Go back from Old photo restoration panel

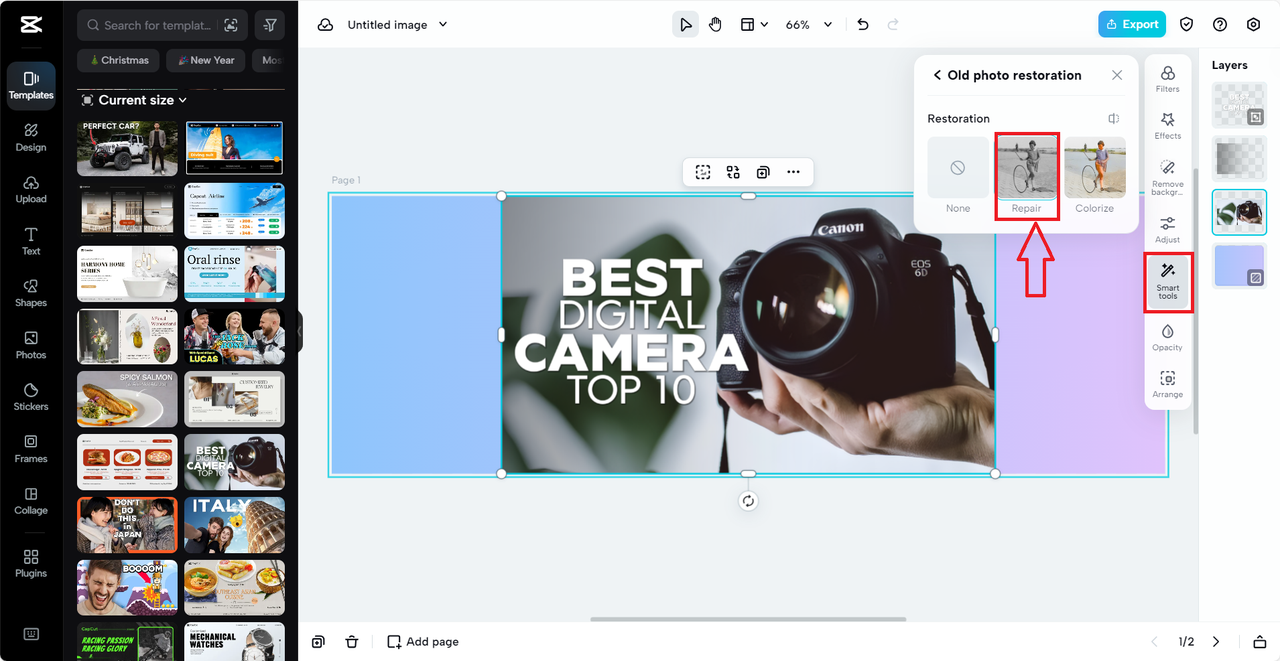tap(937, 75)
